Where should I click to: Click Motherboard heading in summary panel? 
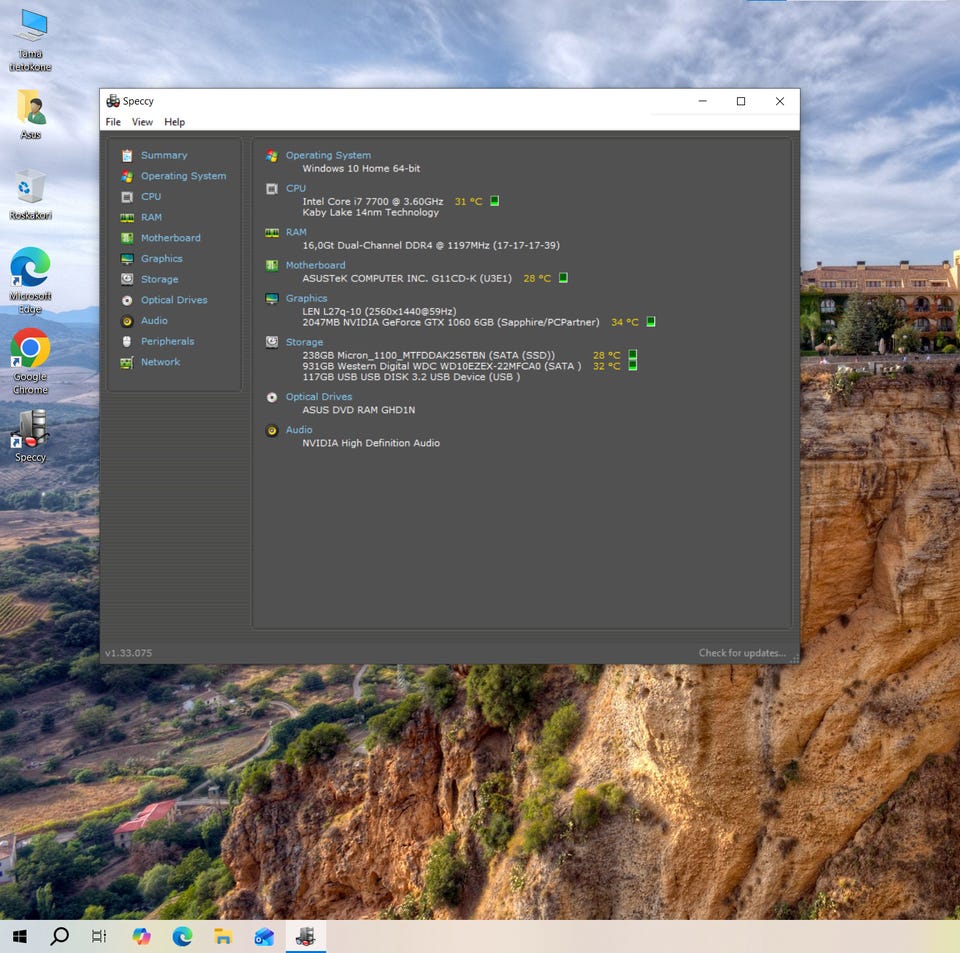pyautogui.click(x=315, y=265)
